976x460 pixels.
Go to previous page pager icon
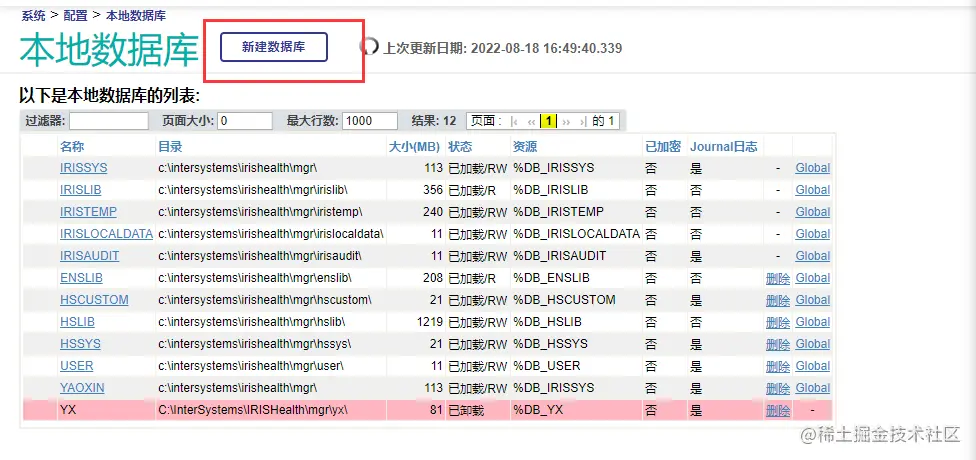pos(532,121)
